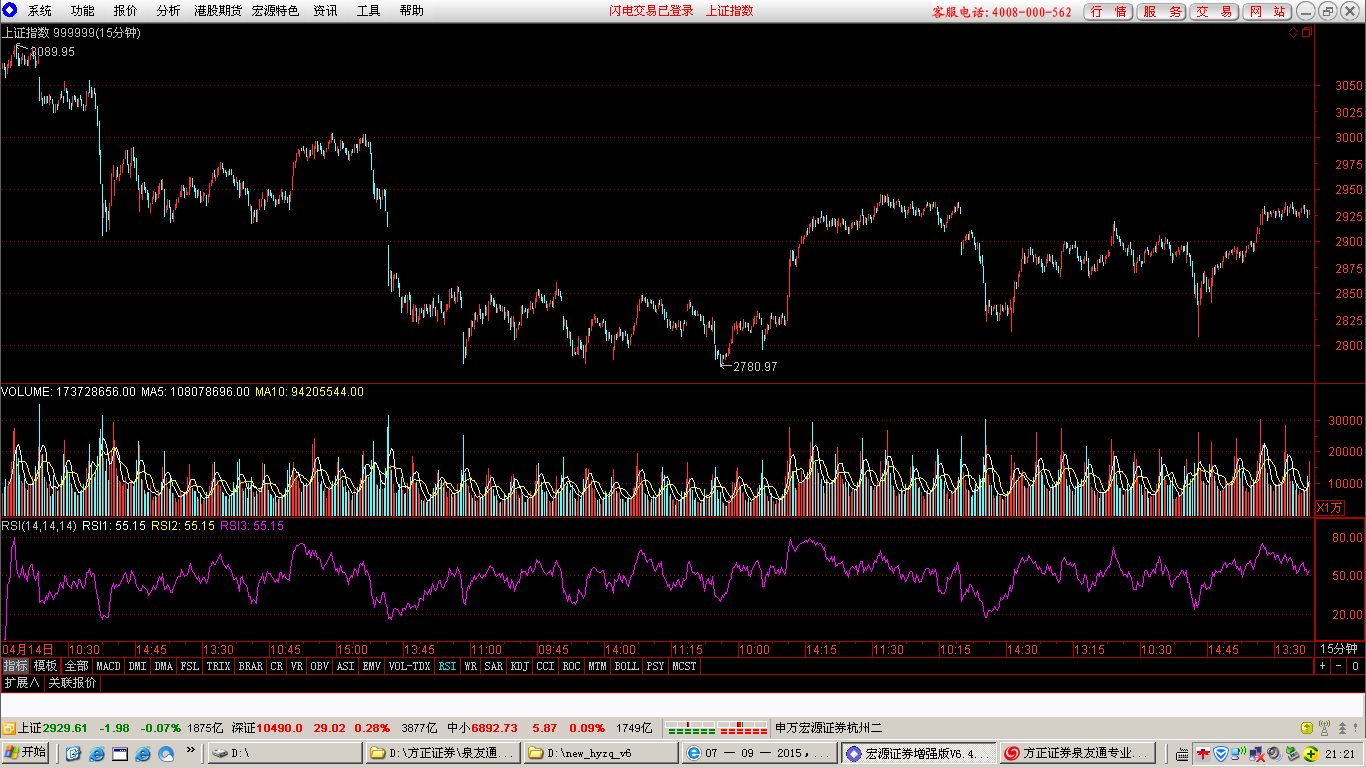Click the network computers tray icon

[x=1257, y=754]
